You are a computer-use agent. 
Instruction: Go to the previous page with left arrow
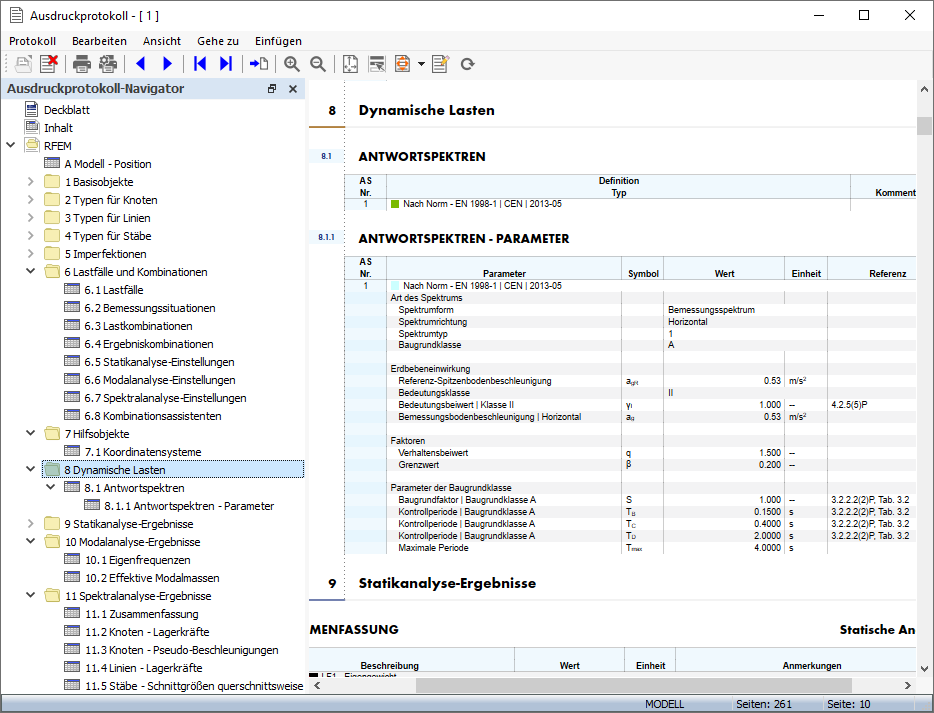pyautogui.click(x=140, y=64)
